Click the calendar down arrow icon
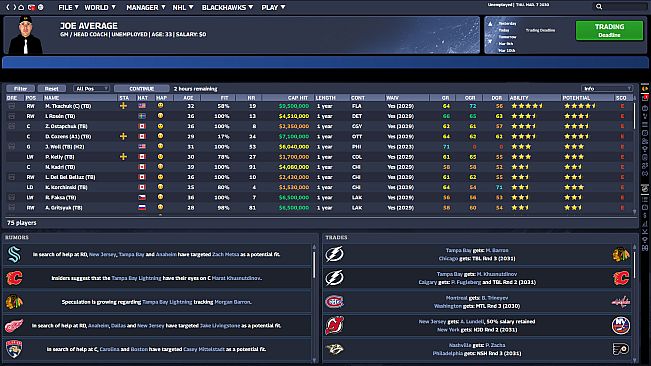The image size is (651, 366). [490, 41]
